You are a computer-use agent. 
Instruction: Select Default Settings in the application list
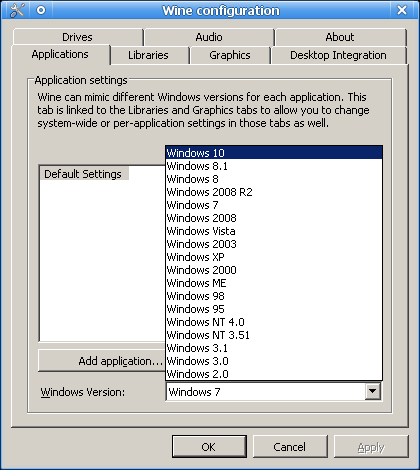(x=84, y=174)
